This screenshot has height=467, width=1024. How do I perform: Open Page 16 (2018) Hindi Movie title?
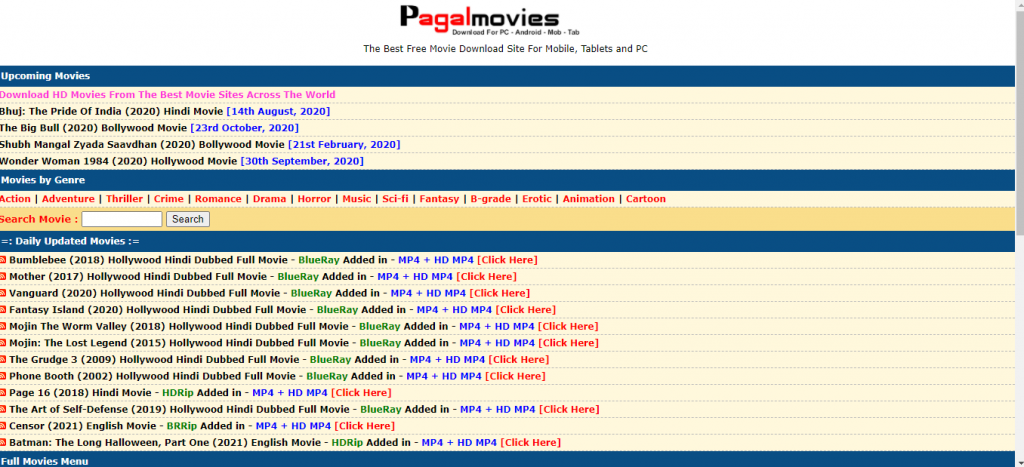coord(80,393)
